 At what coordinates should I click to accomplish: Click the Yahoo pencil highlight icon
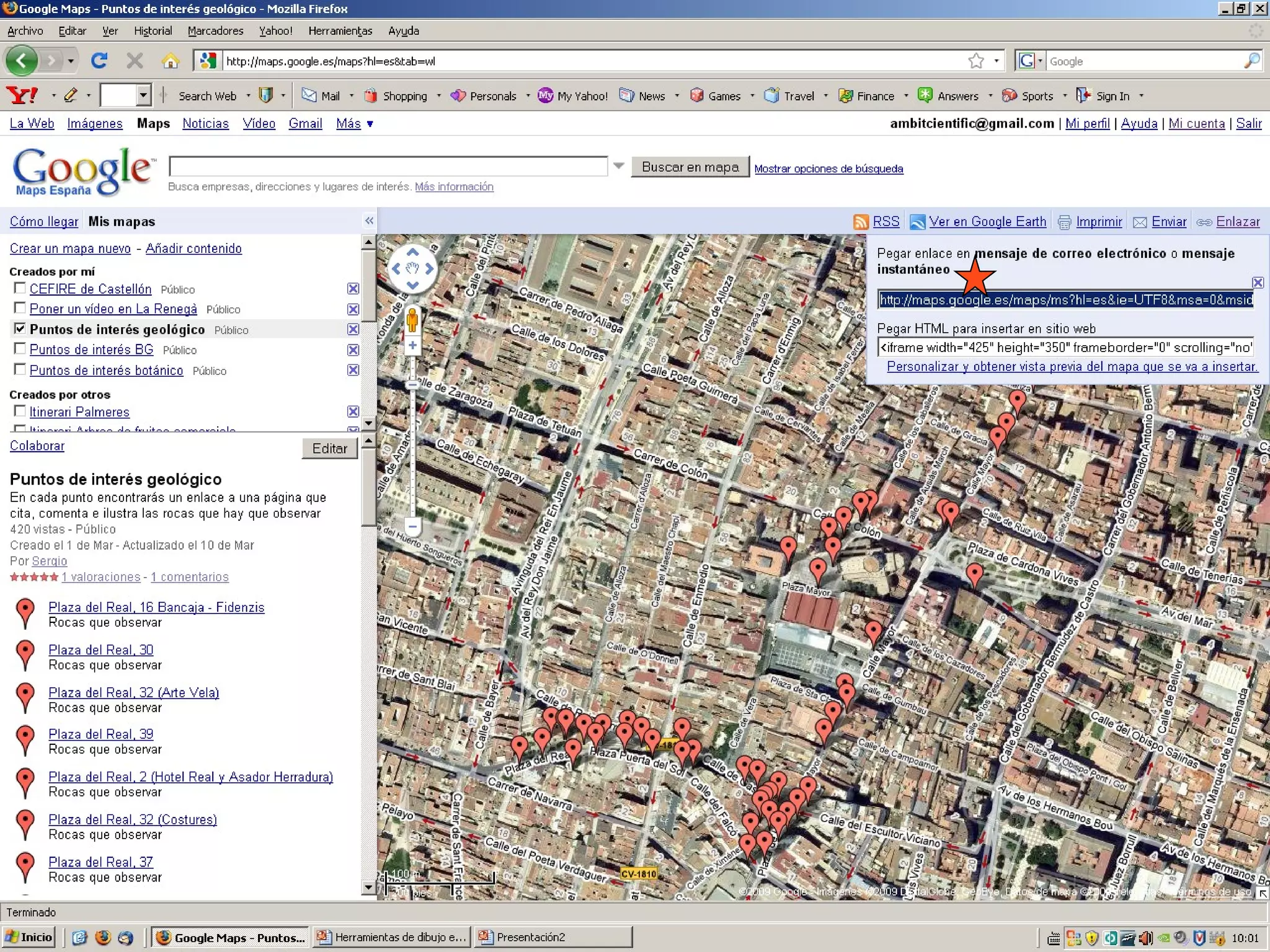tap(70, 95)
